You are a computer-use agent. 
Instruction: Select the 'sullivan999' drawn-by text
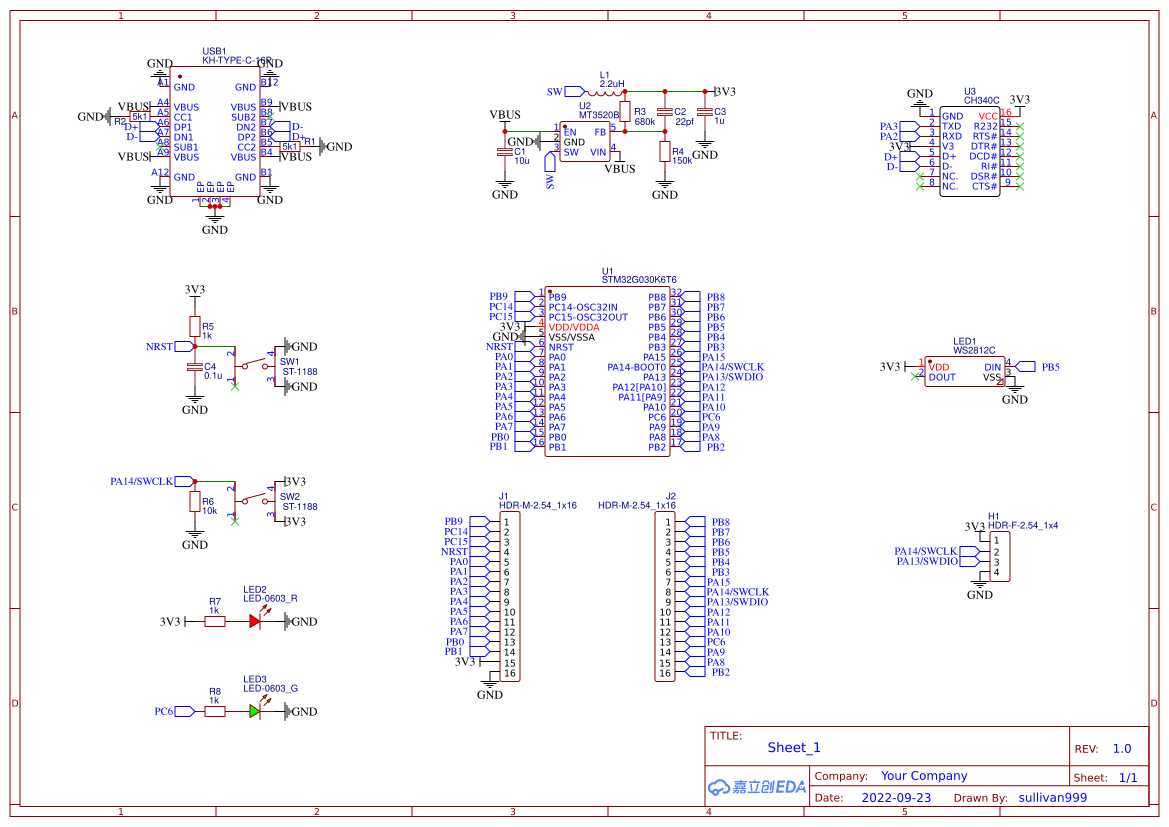(1052, 798)
